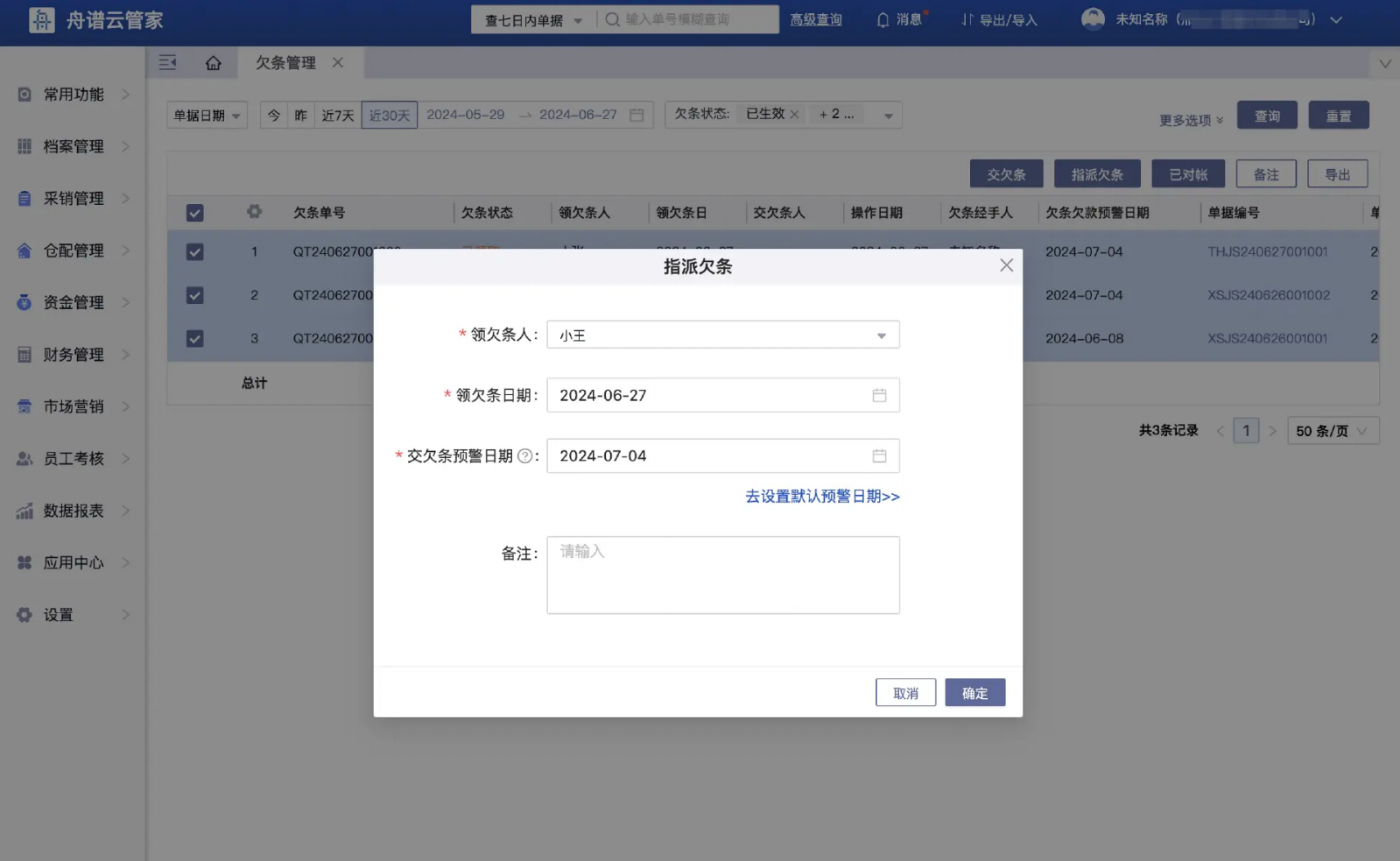This screenshot has width=1400, height=861.
Task: Follow the 去设置默认预警日期 link
Action: [821, 497]
